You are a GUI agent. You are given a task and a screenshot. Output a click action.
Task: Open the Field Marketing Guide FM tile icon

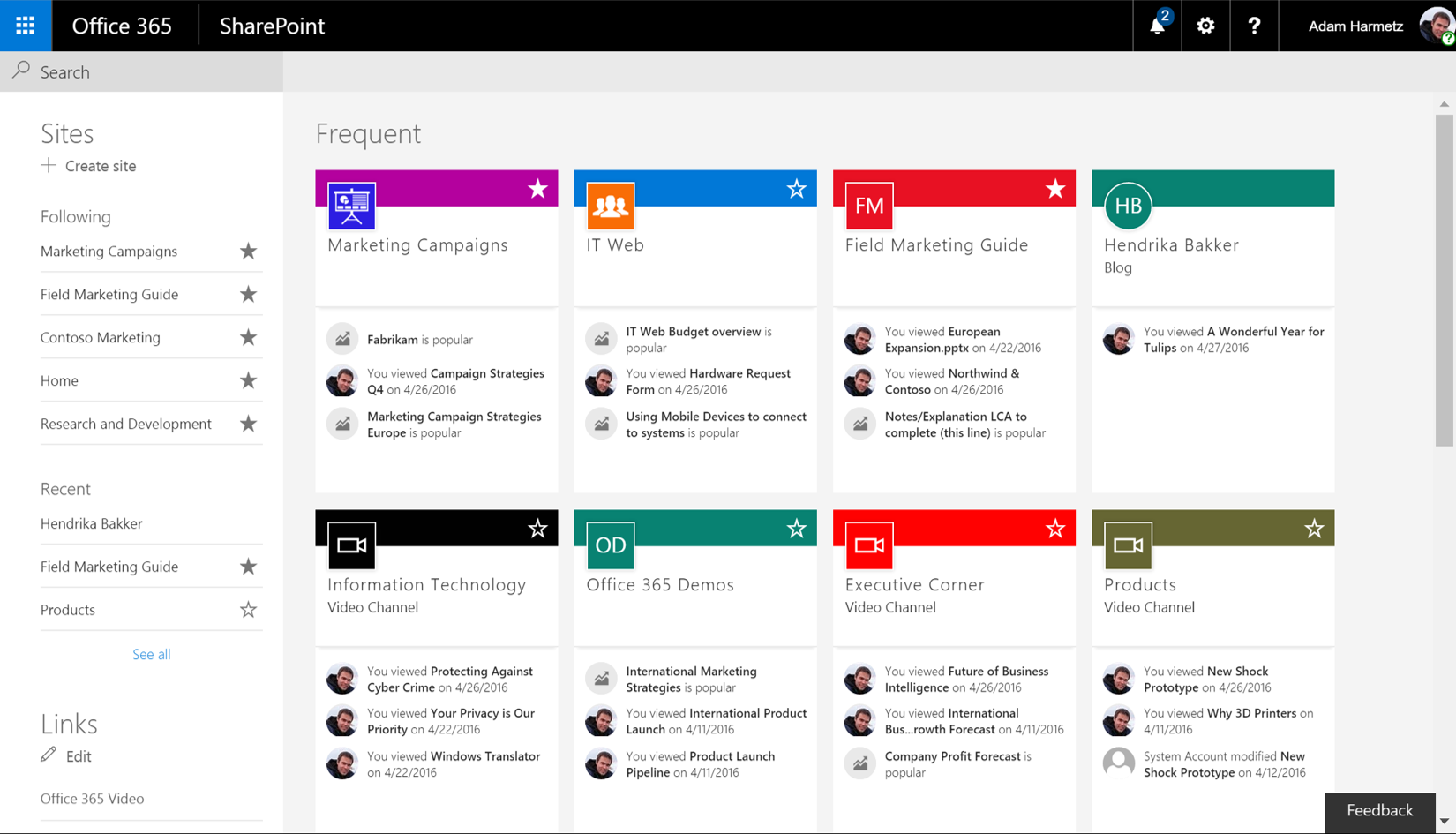point(868,205)
